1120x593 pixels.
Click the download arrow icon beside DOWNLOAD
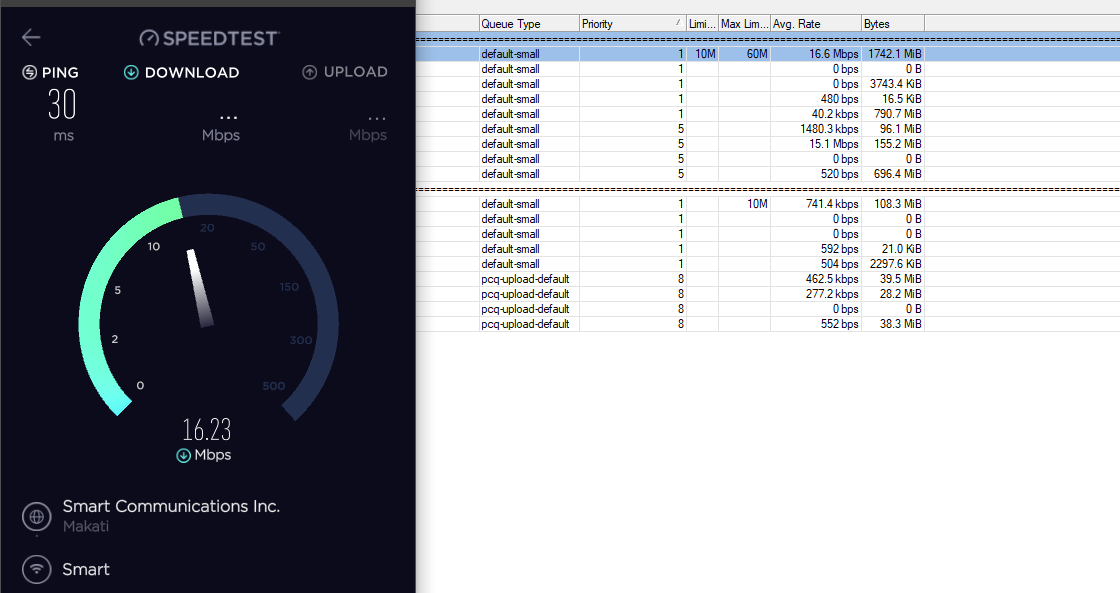click(131, 72)
